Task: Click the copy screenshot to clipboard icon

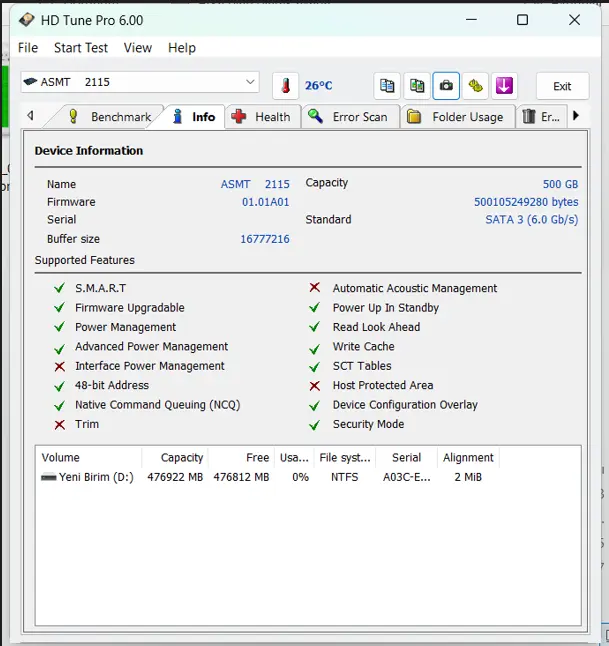Action: click(417, 86)
